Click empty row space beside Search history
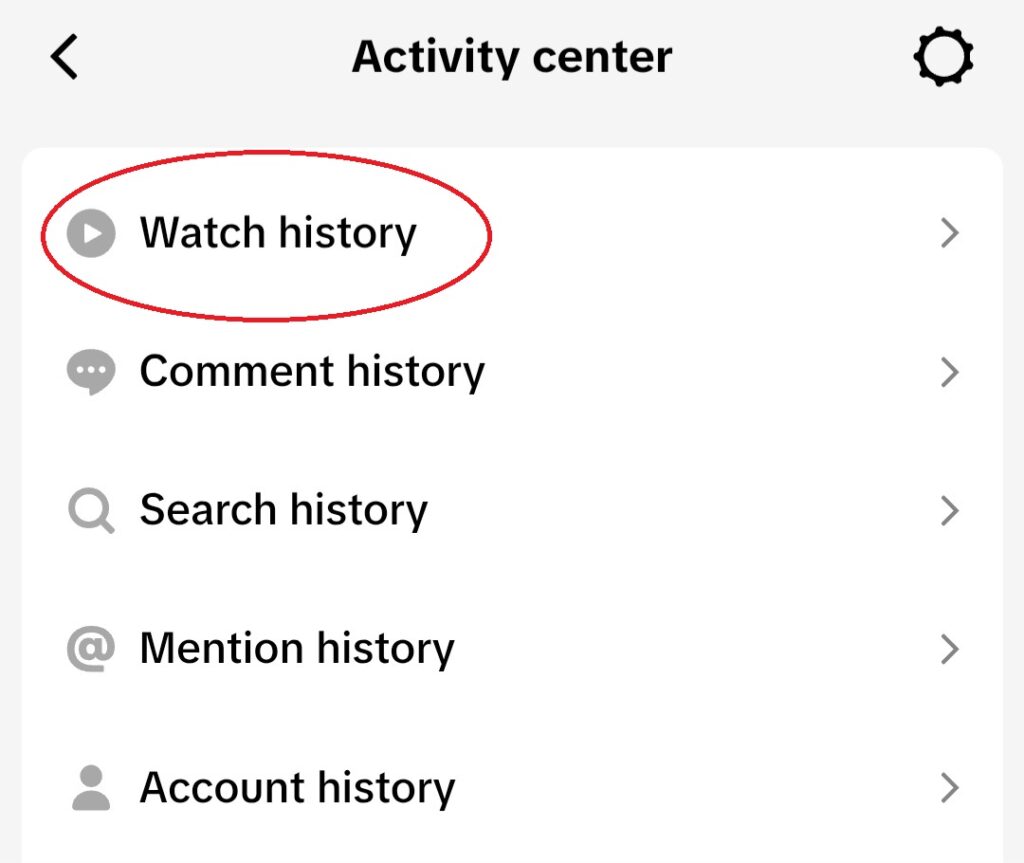The image size is (1024, 863). click(679, 510)
